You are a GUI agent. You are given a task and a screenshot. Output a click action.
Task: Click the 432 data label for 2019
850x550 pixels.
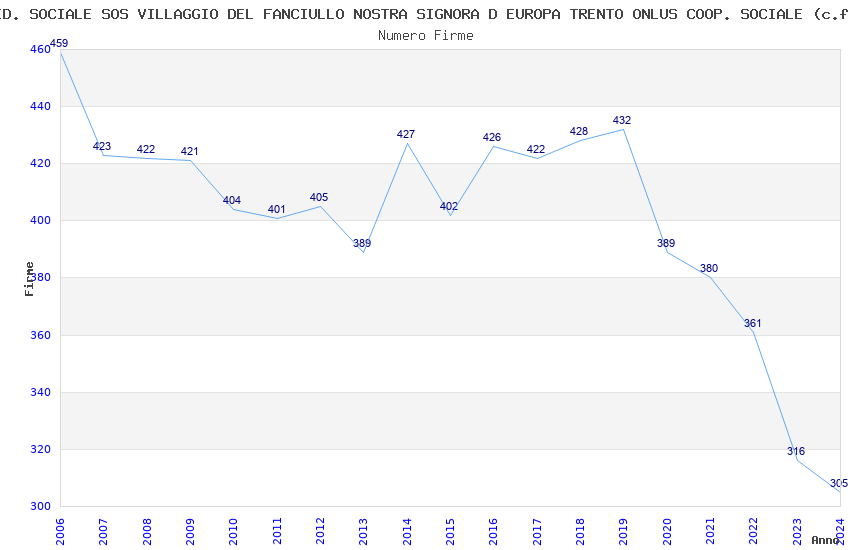tap(622, 120)
